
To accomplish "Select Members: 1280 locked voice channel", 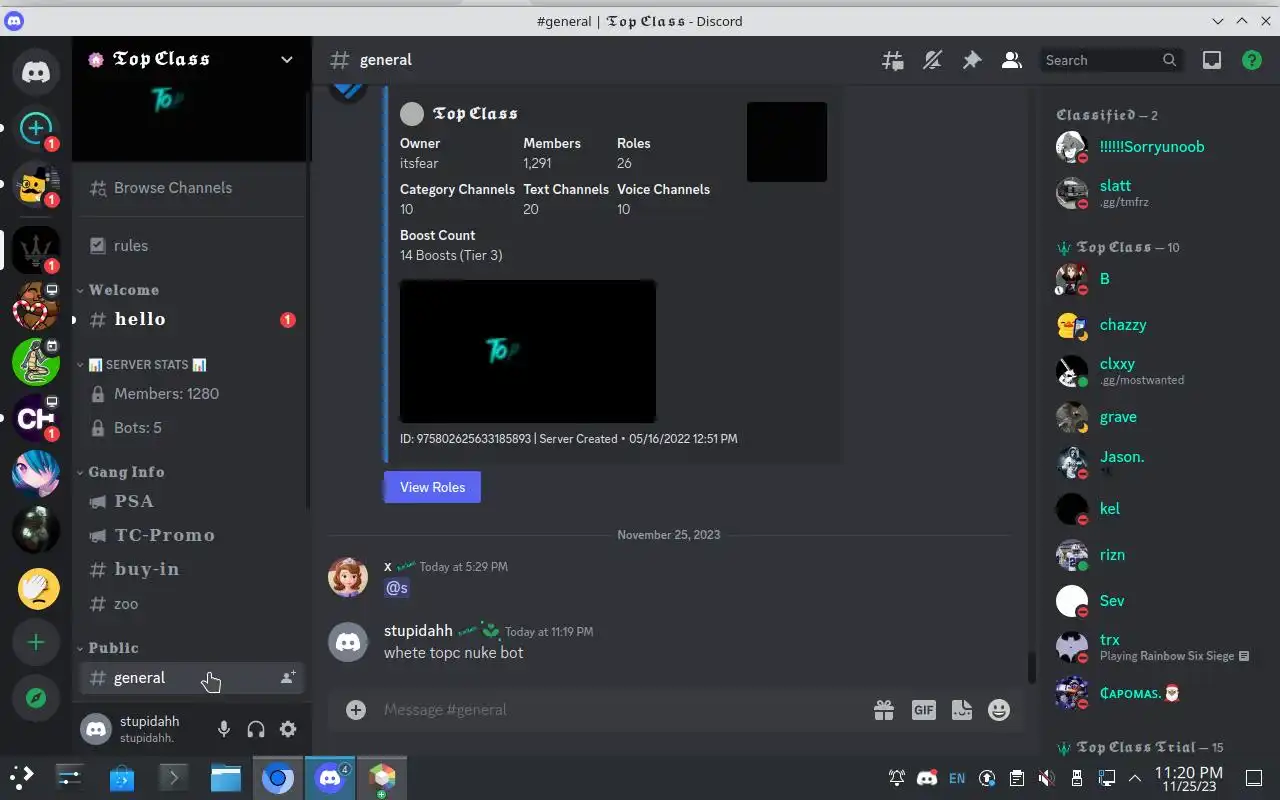I will pyautogui.click(x=191, y=394).
